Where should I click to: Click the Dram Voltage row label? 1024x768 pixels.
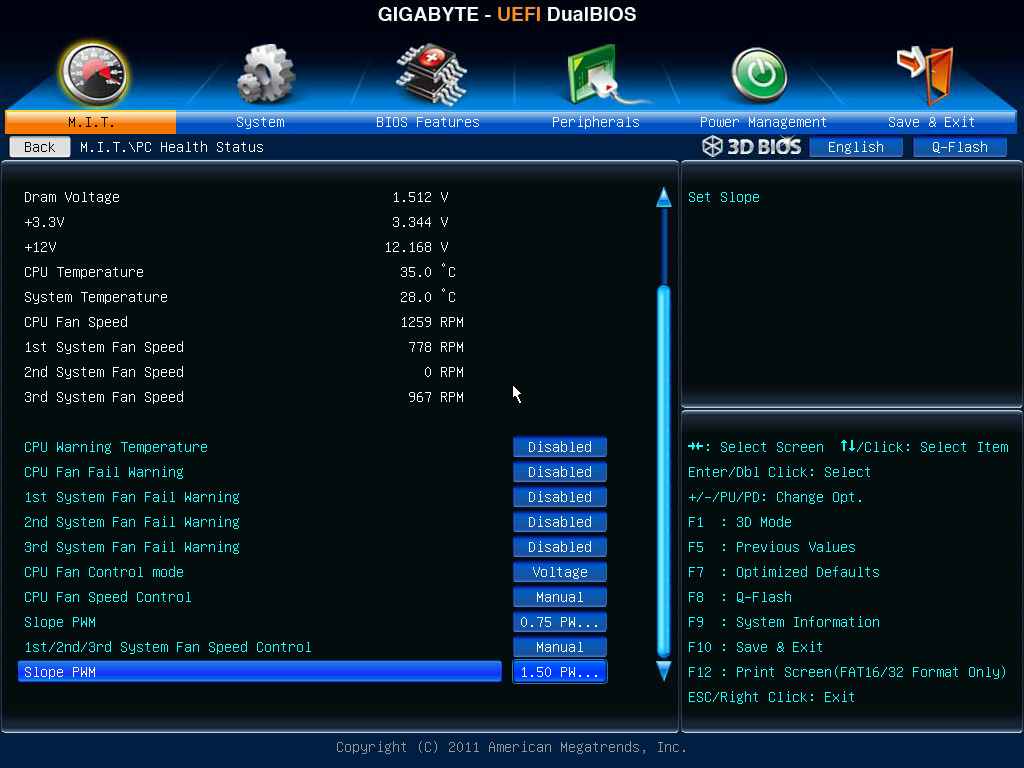tap(72, 197)
